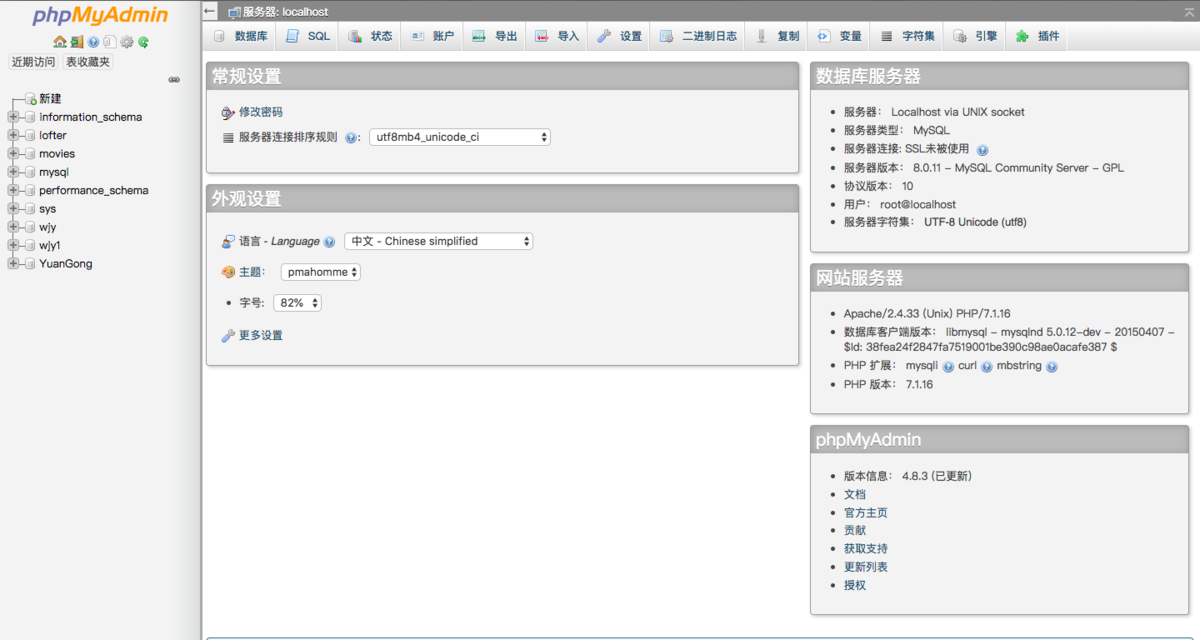
Task: Click 新建 to create a new database
Action: click(50, 99)
